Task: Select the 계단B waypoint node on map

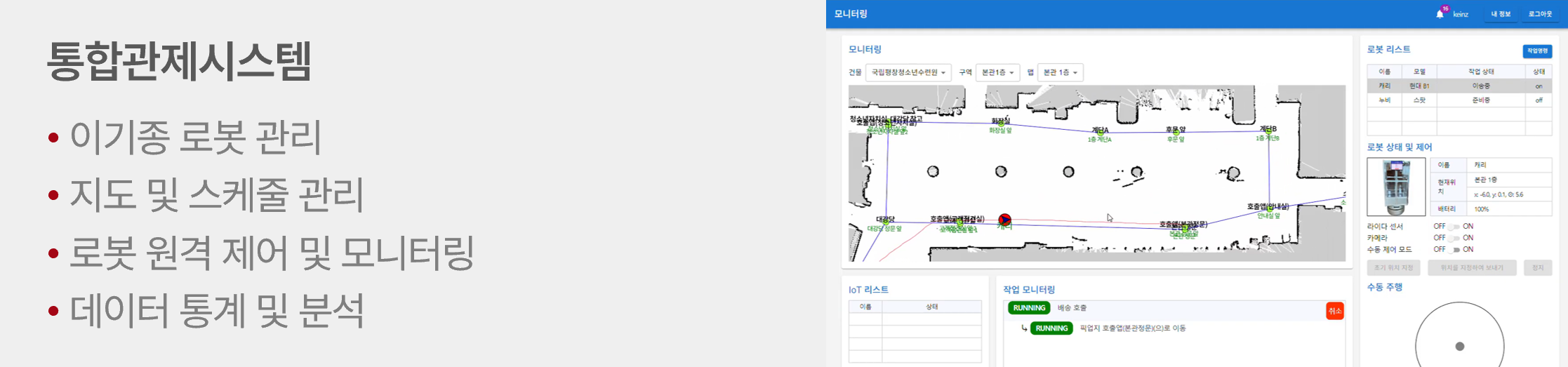Action: [x=1268, y=131]
